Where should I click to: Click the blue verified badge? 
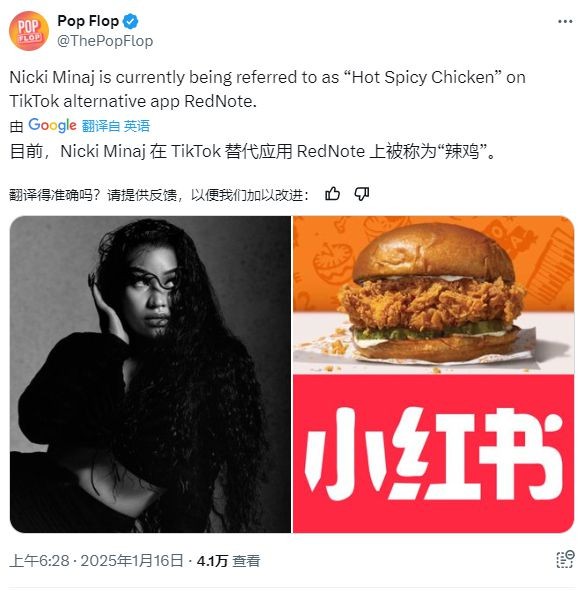click(x=131, y=21)
